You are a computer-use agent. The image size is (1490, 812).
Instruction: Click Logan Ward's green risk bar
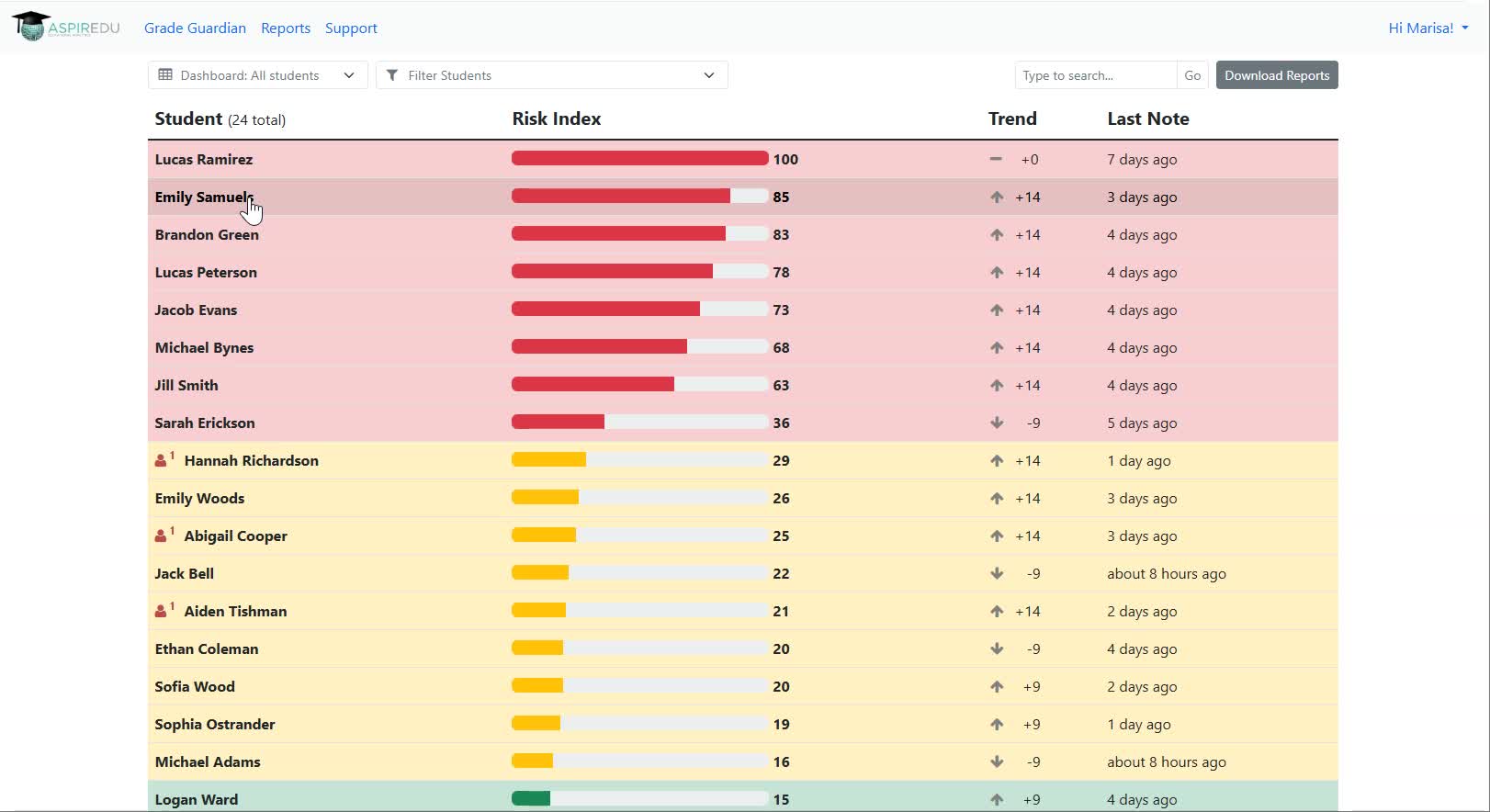coord(531,799)
